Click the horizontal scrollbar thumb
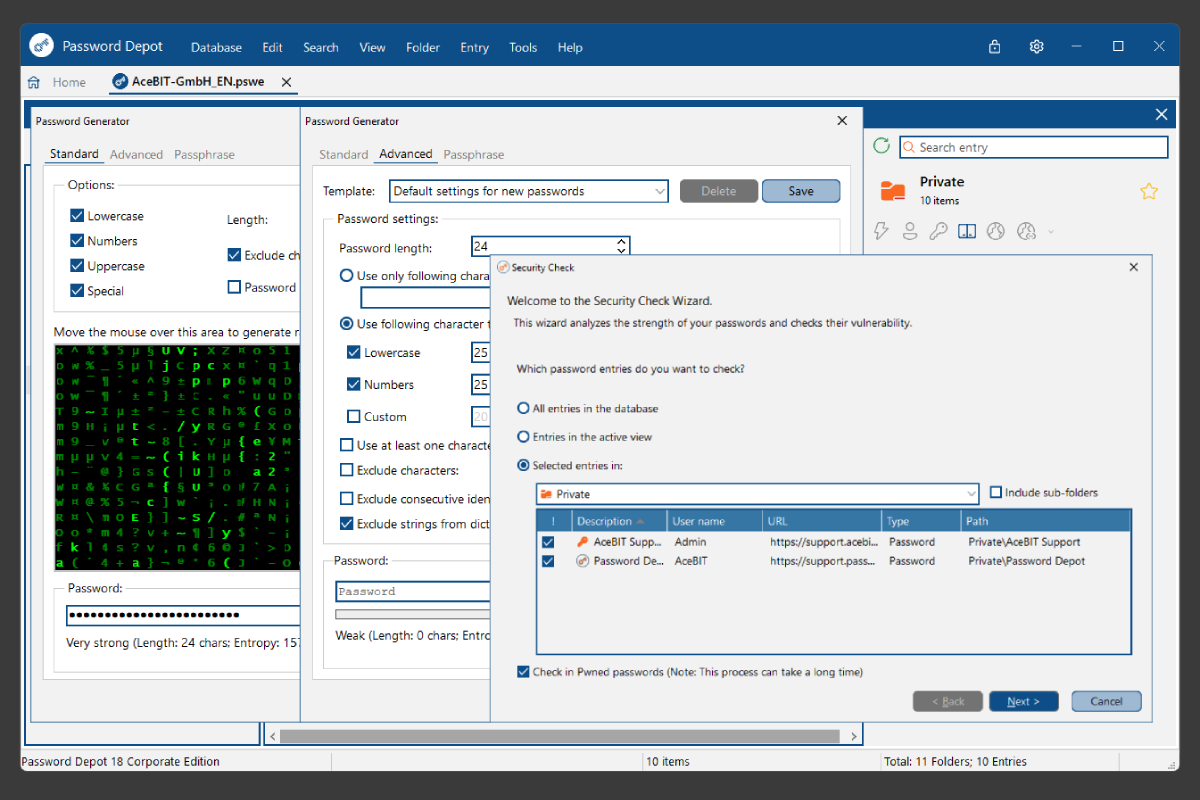Screen dimensions: 1200x800 point(559,736)
